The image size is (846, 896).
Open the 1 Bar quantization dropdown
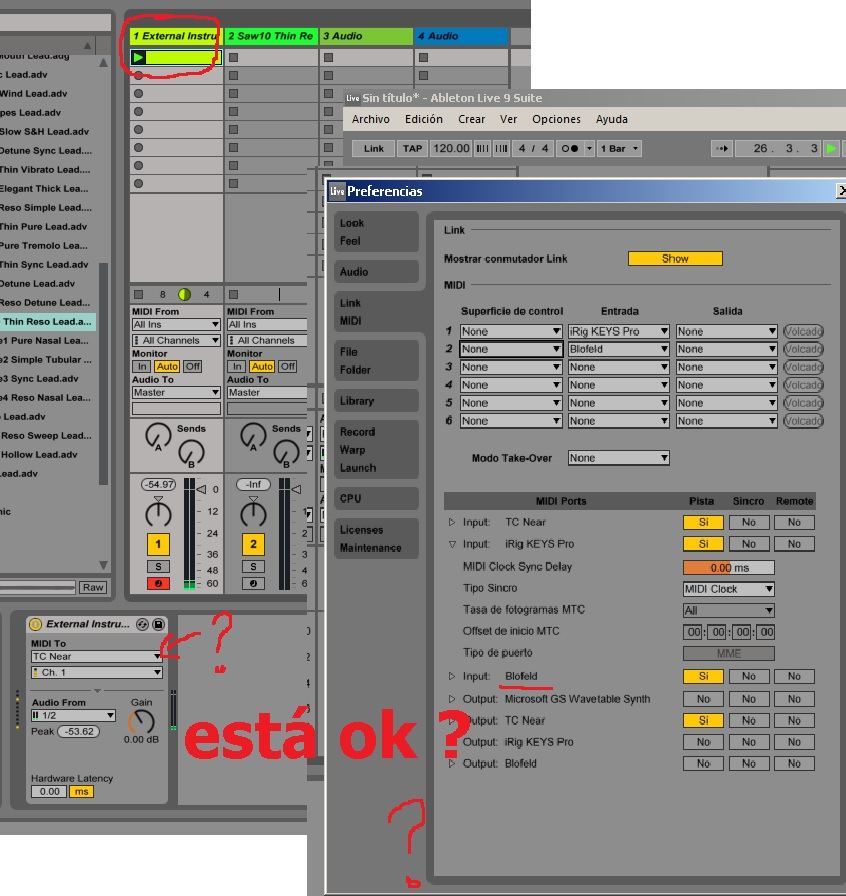[x=619, y=149]
